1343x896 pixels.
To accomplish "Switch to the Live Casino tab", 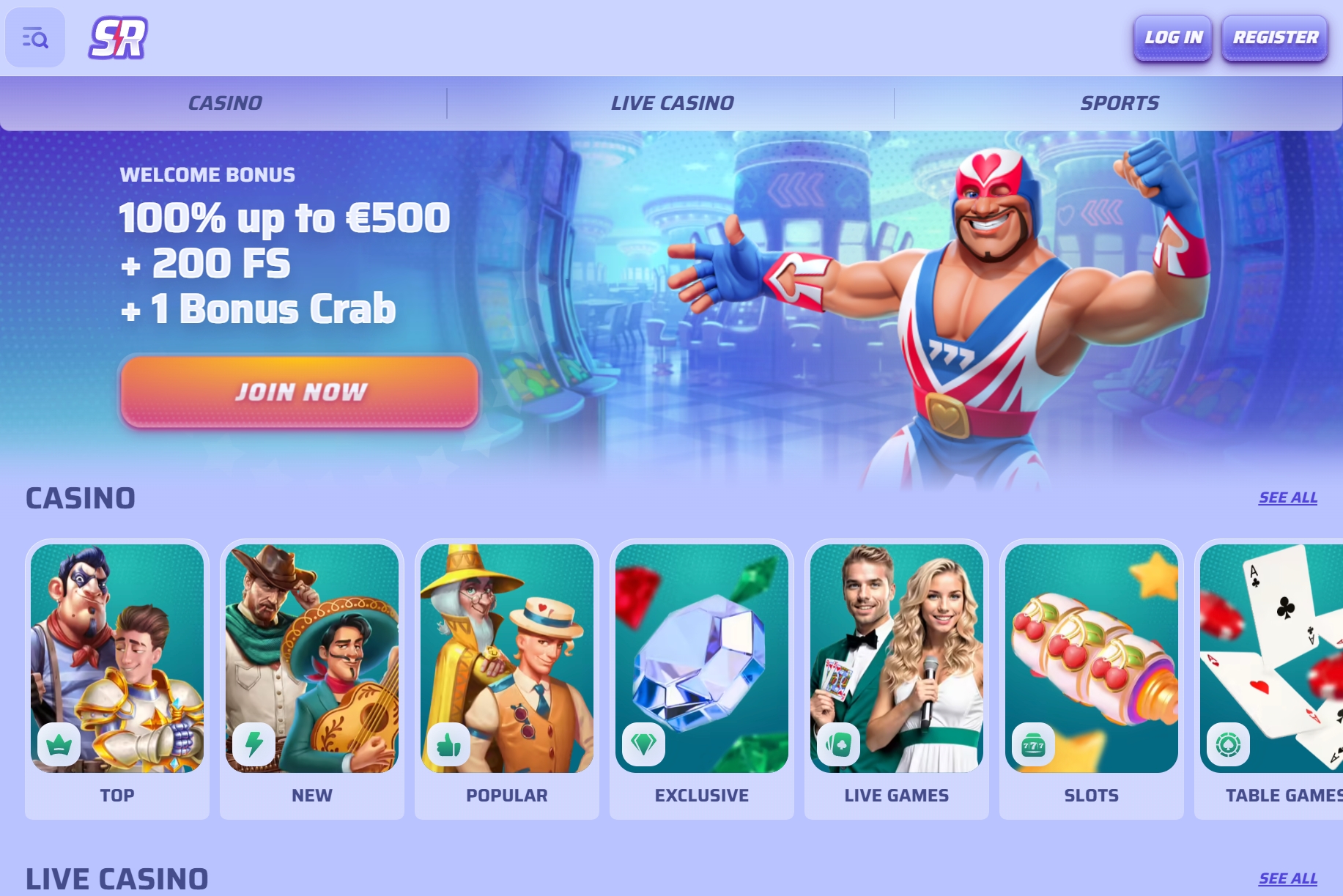I will 672,103.
